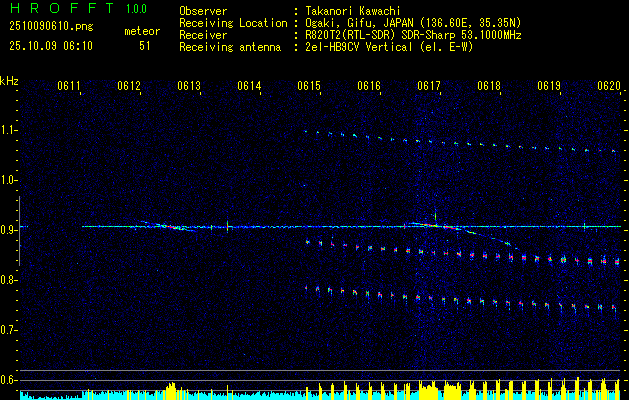Click the 0617 time marker
The width and height of the screenshot is (629, 400).
pos(429,85)
